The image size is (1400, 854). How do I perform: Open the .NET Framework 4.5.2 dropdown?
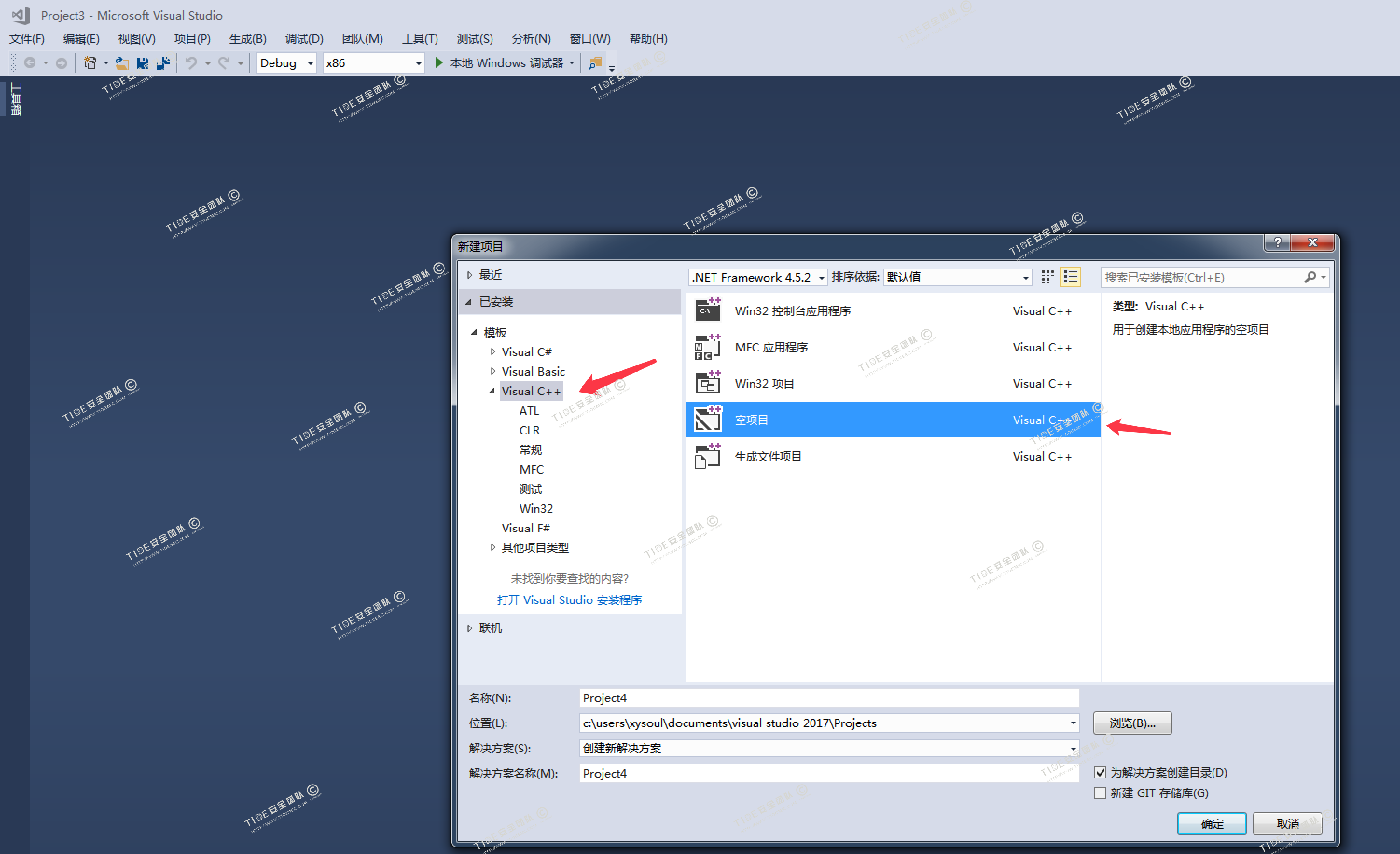[x=821, y=278]
